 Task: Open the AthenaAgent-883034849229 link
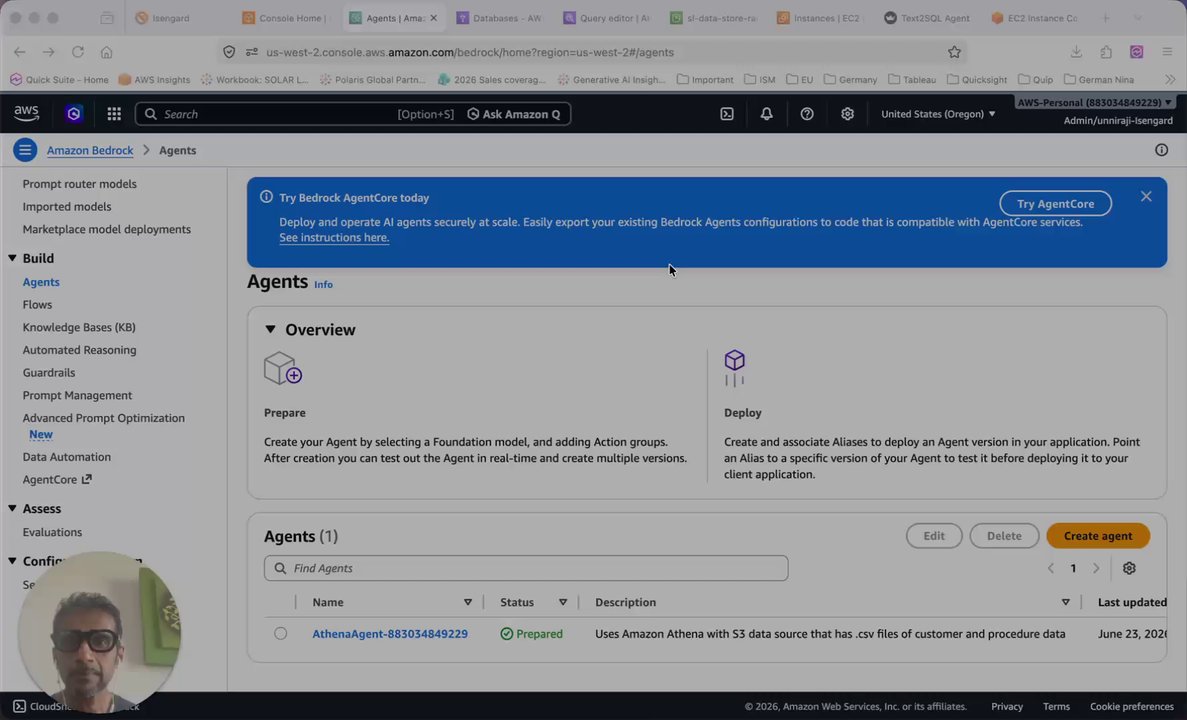coord(390,634)
